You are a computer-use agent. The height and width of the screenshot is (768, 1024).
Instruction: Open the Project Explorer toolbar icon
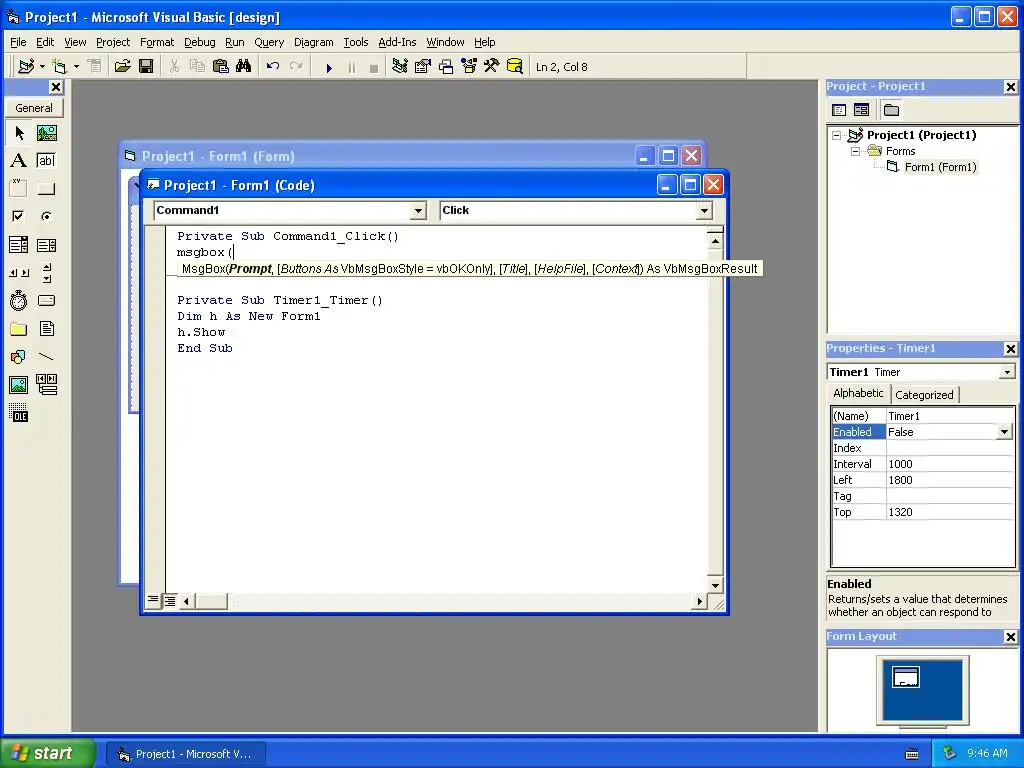point(400,67)
